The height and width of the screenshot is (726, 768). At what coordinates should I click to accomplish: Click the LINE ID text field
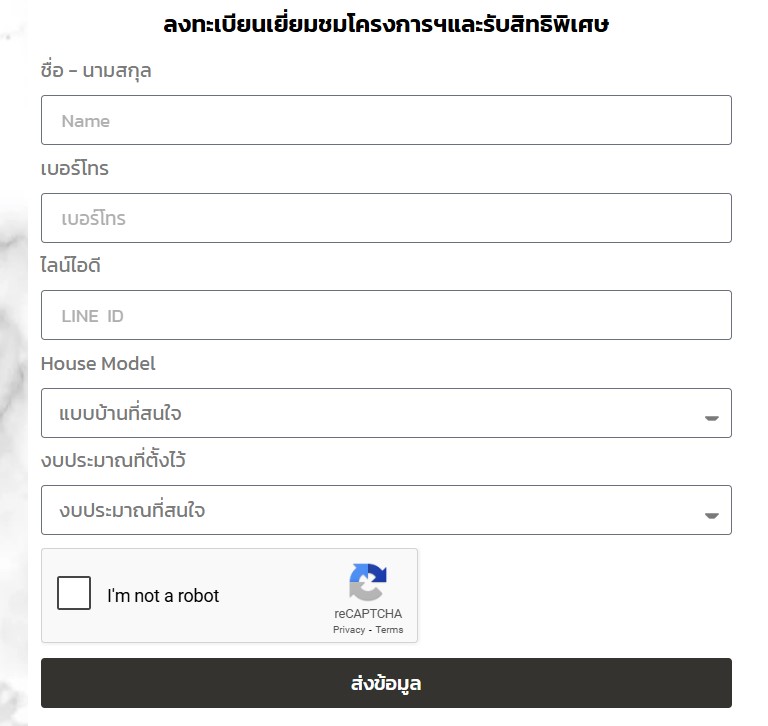pyautogui.click(x=386, y=315)
